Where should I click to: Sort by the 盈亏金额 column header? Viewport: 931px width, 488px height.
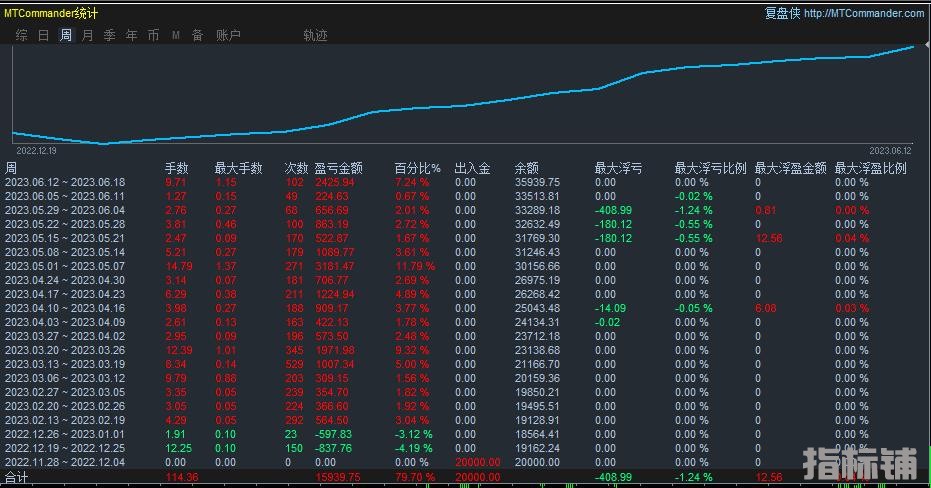[338, 169]
